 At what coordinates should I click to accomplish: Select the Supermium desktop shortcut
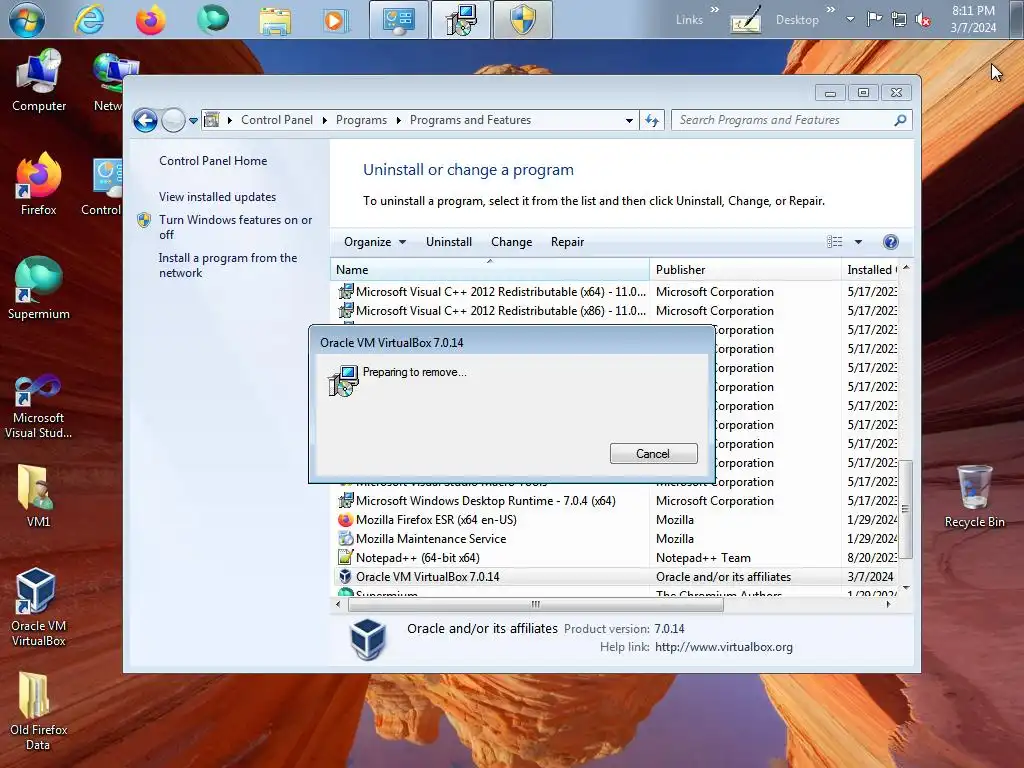[x=39, y=289]
